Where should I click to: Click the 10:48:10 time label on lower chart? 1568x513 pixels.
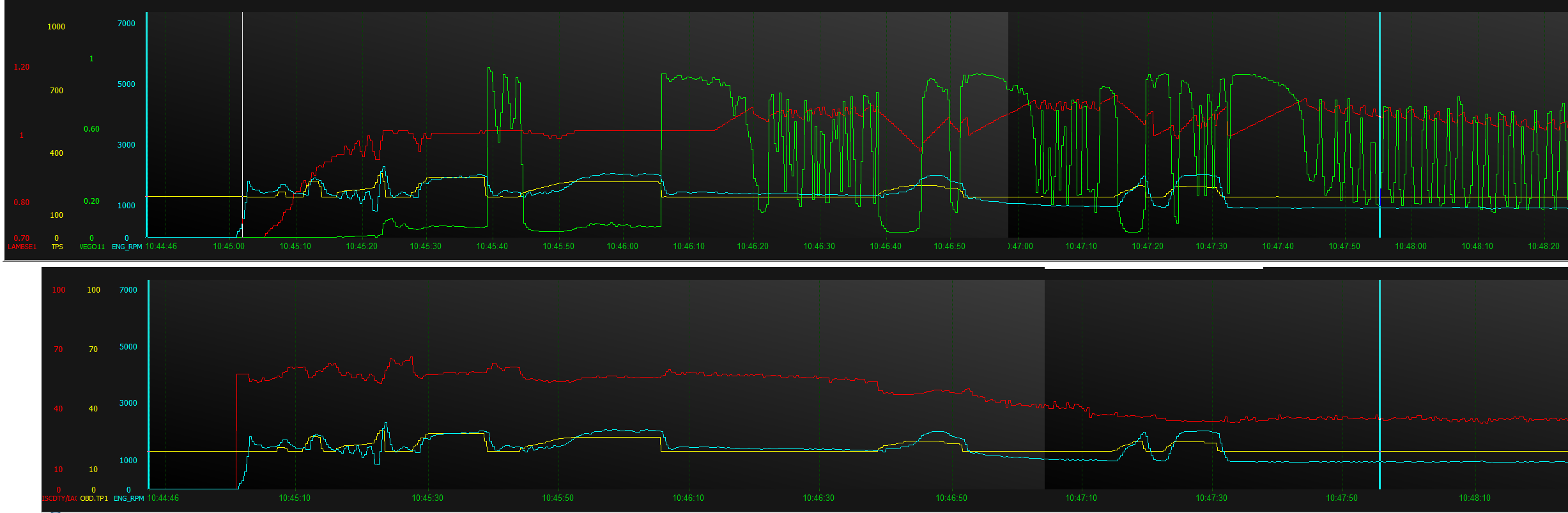(x=1475, y=498)
